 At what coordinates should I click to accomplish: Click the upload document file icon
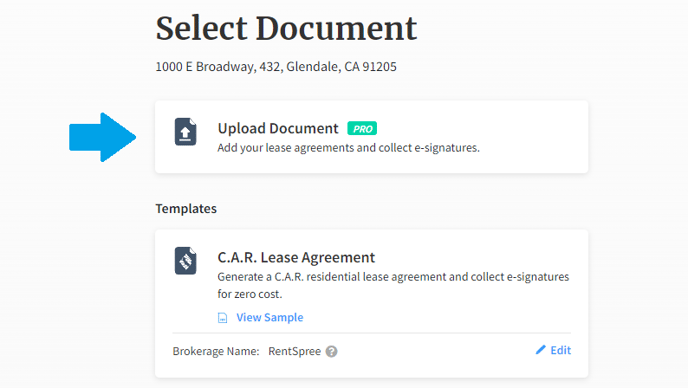click(186, 132)
